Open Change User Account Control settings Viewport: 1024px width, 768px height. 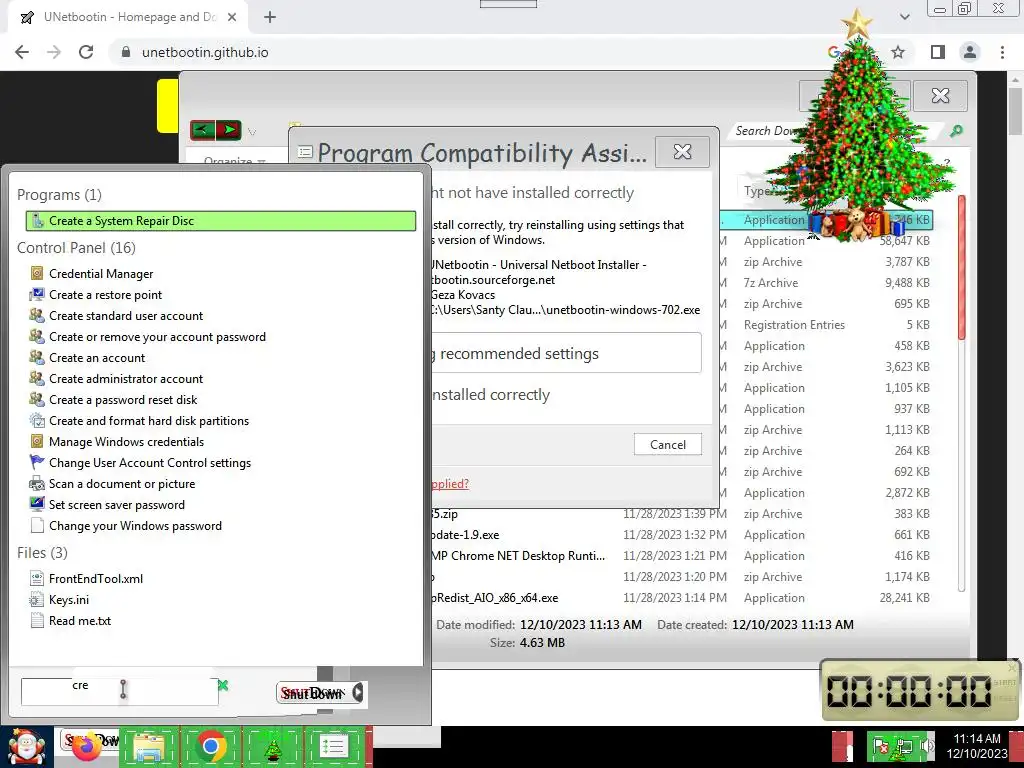150,463
